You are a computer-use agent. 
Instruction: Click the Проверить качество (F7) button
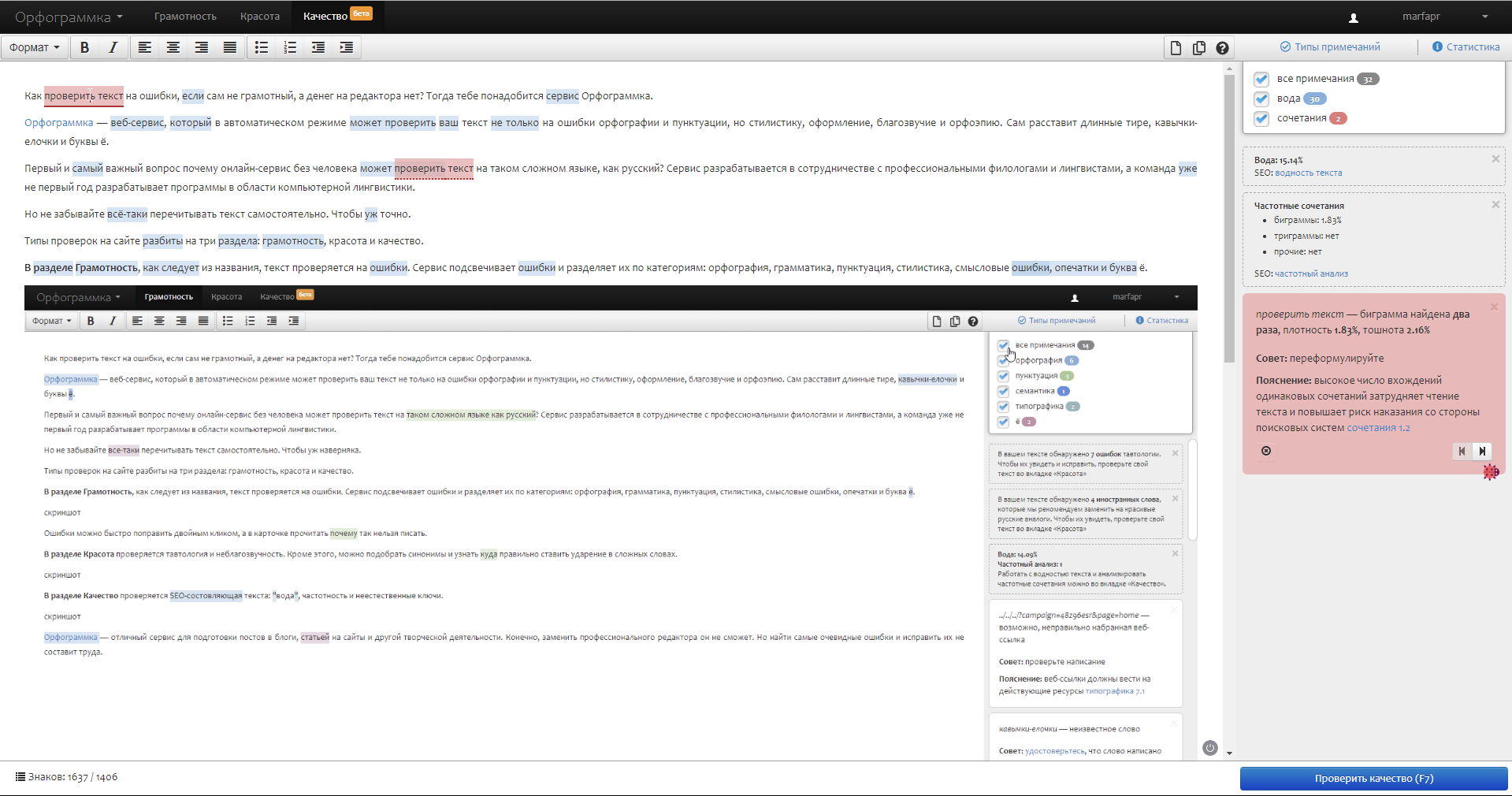(1374, 779)
